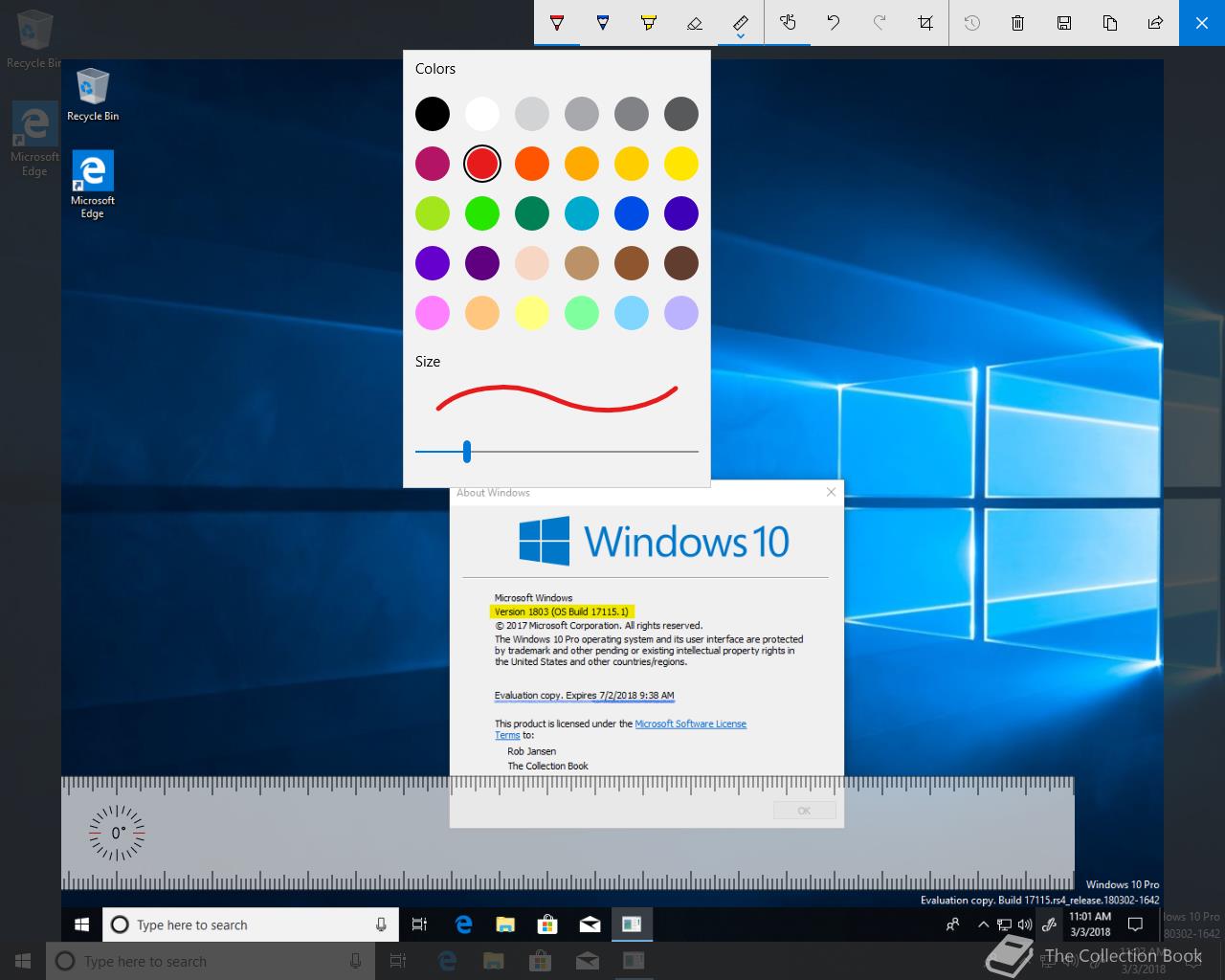Choose the lavender swatch
Image resolution: width=1225 pixels, height=980 pixels.
[x=681, y=313]
